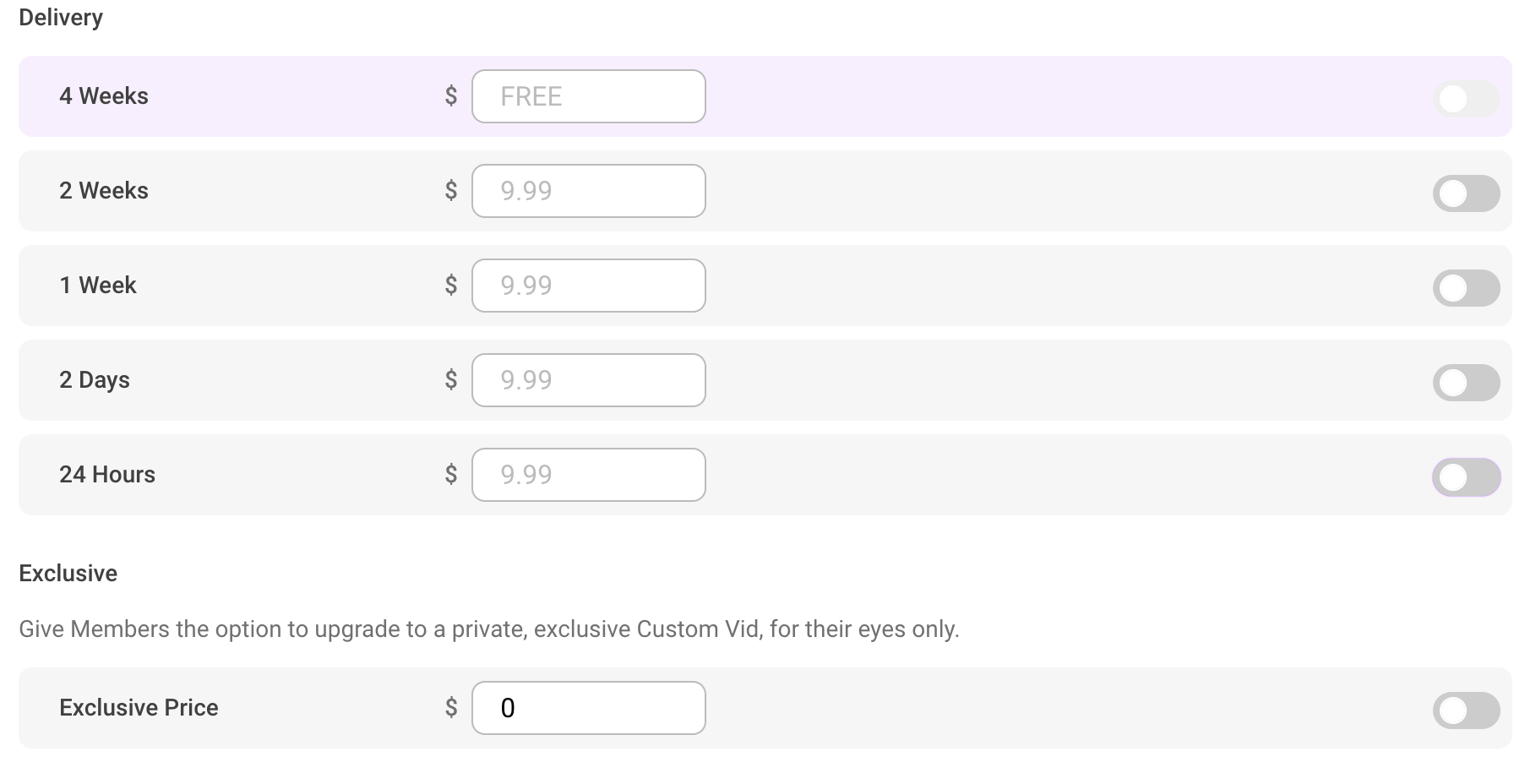The height and width of the screenshot is (784, 1536).
Task: Click the 4 Weeks FREE price field
Action: pyautogui.click(x=588, y=96)
